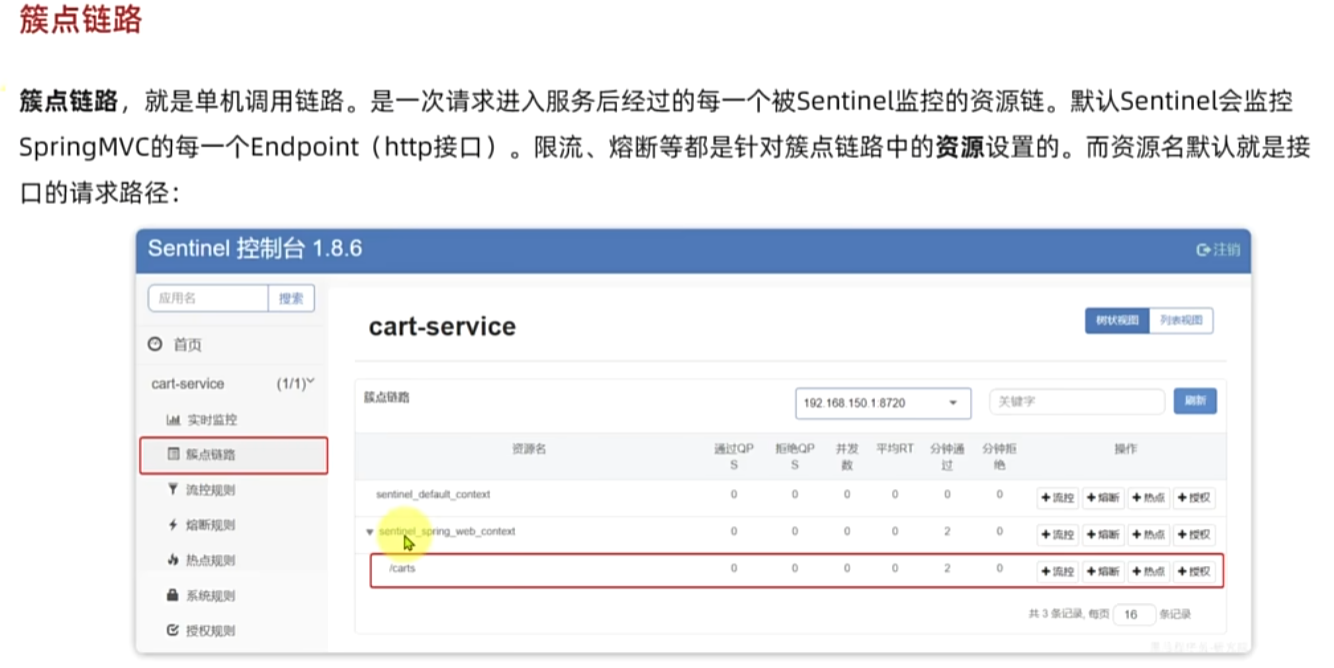The width and height of the screenshot is (1334, 668).
Task: Collapse the sentinel_spring_web_context tree node
Action: (370, 532)
